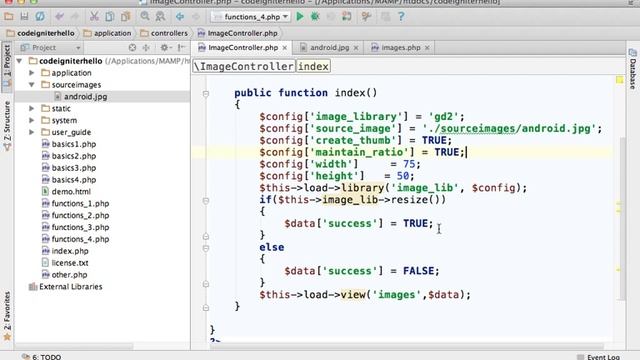
Task: Run functions_4.php with the green play icon
Action: [300, 16]
